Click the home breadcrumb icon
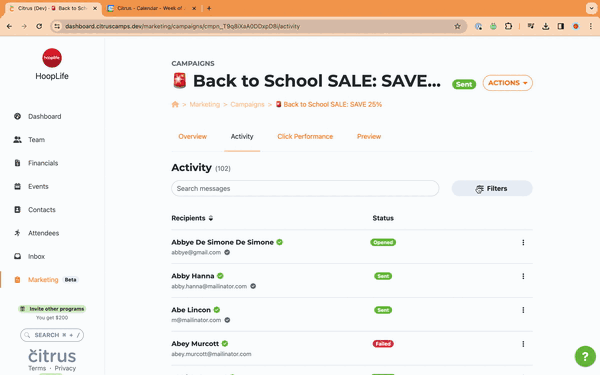 [175, 104]
